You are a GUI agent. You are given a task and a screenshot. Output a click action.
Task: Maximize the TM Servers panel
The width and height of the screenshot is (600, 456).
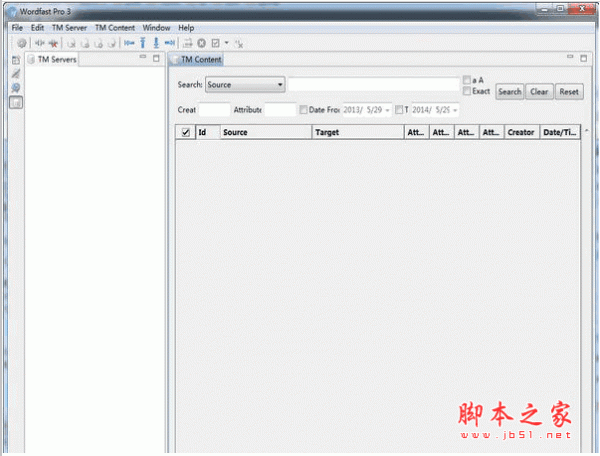coord(156,58)
